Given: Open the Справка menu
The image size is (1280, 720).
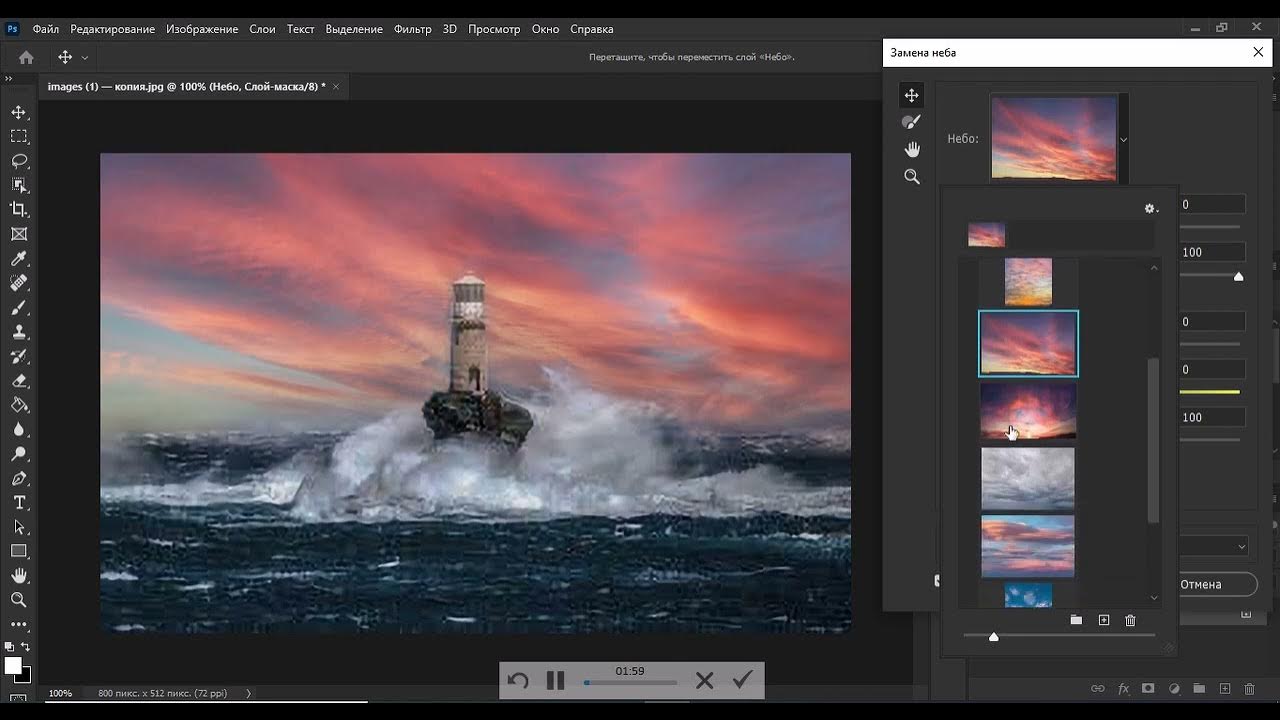Looking at the screenshot, I should [x=592, y=29].
